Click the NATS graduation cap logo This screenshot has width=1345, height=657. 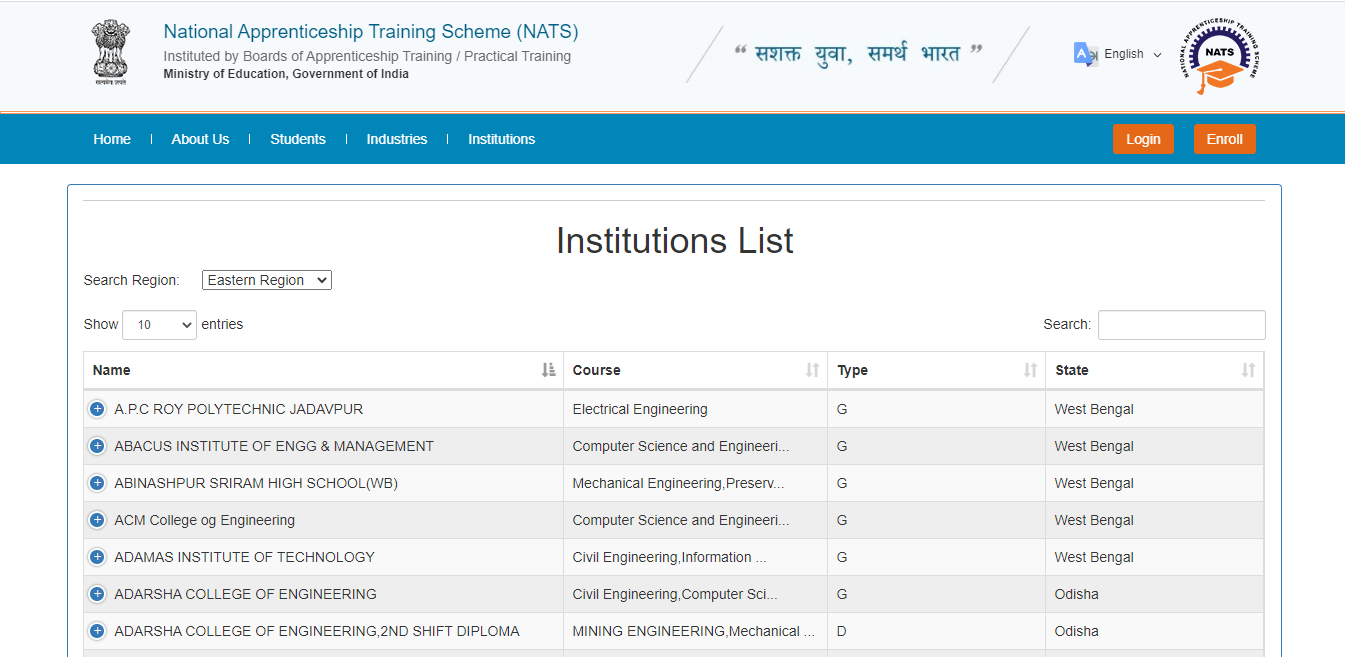(x=1217, y=55)
